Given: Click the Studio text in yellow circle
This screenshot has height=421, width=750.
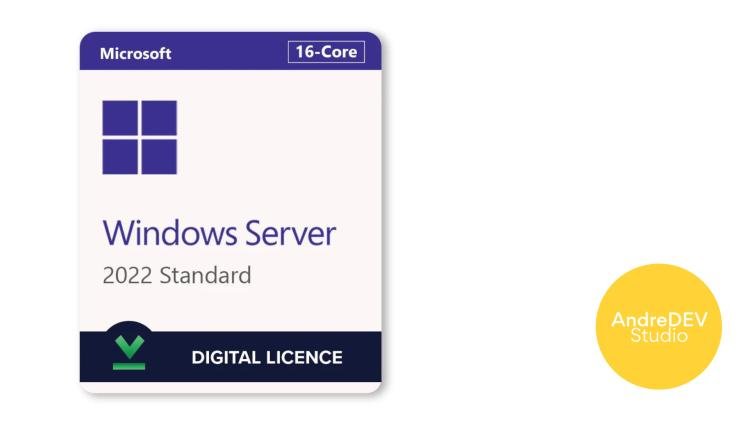Looking at the screenshot, I should [x=659, y=335].
